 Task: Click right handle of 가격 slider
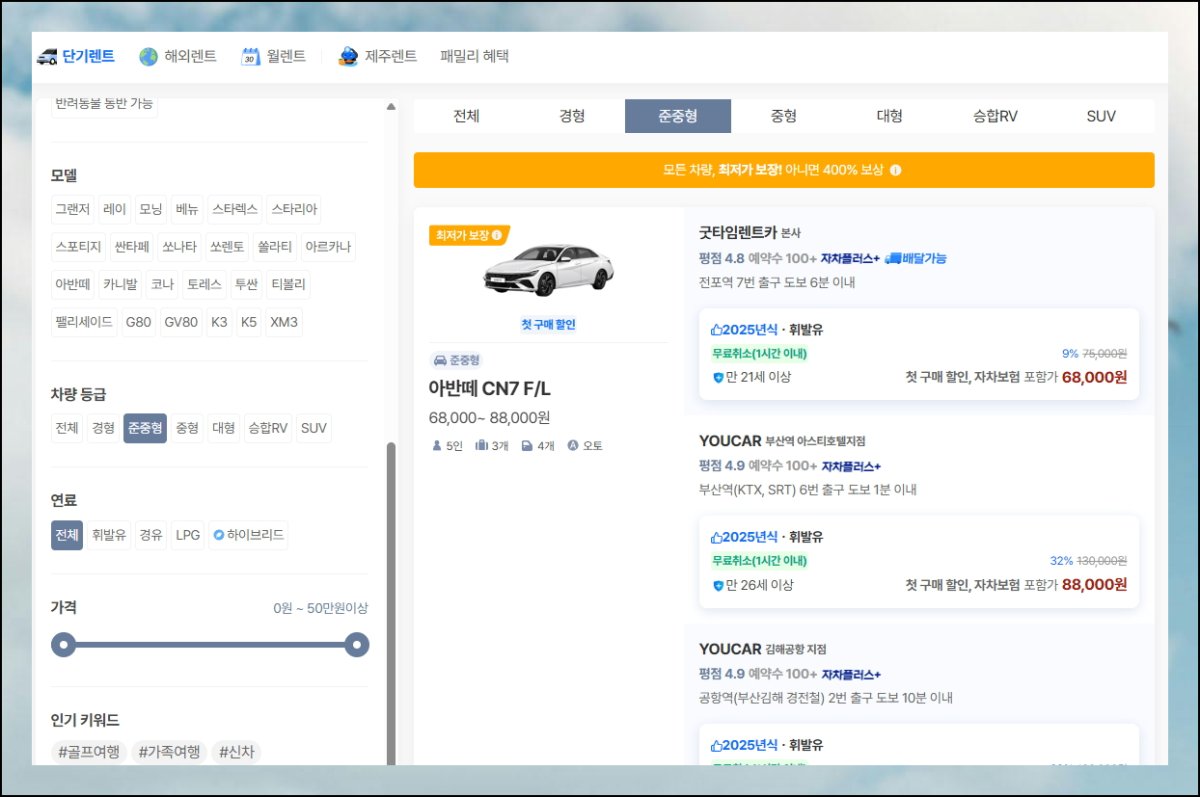pyautogui.click(x=357, y=645)
